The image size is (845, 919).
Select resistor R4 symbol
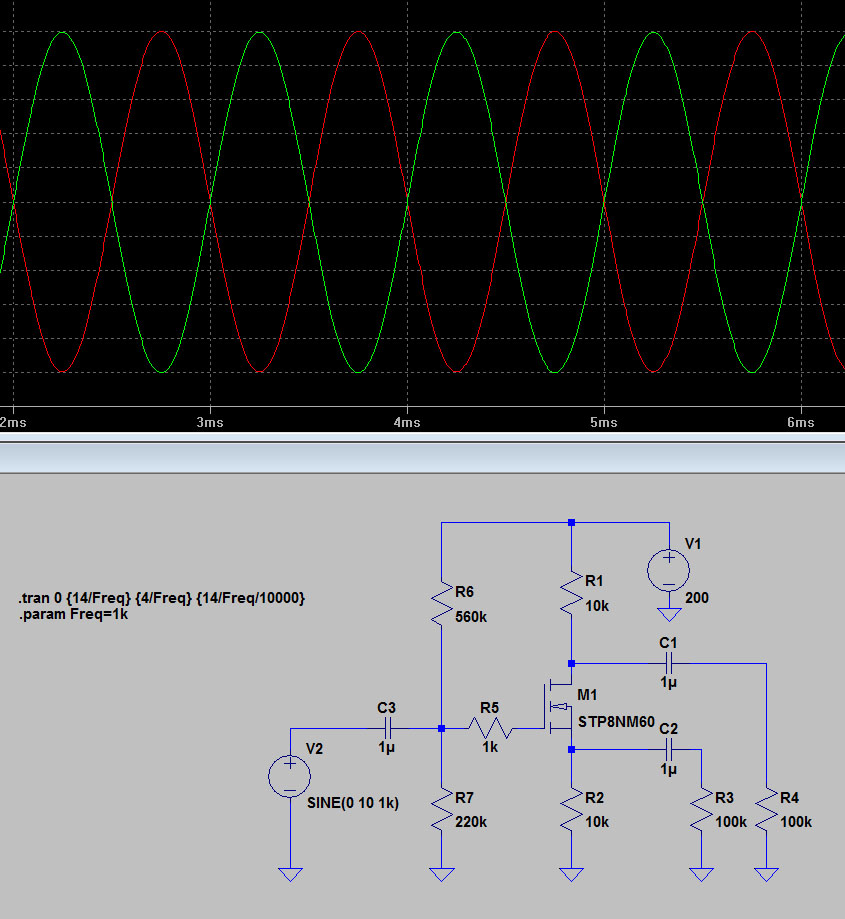(766, 809)
